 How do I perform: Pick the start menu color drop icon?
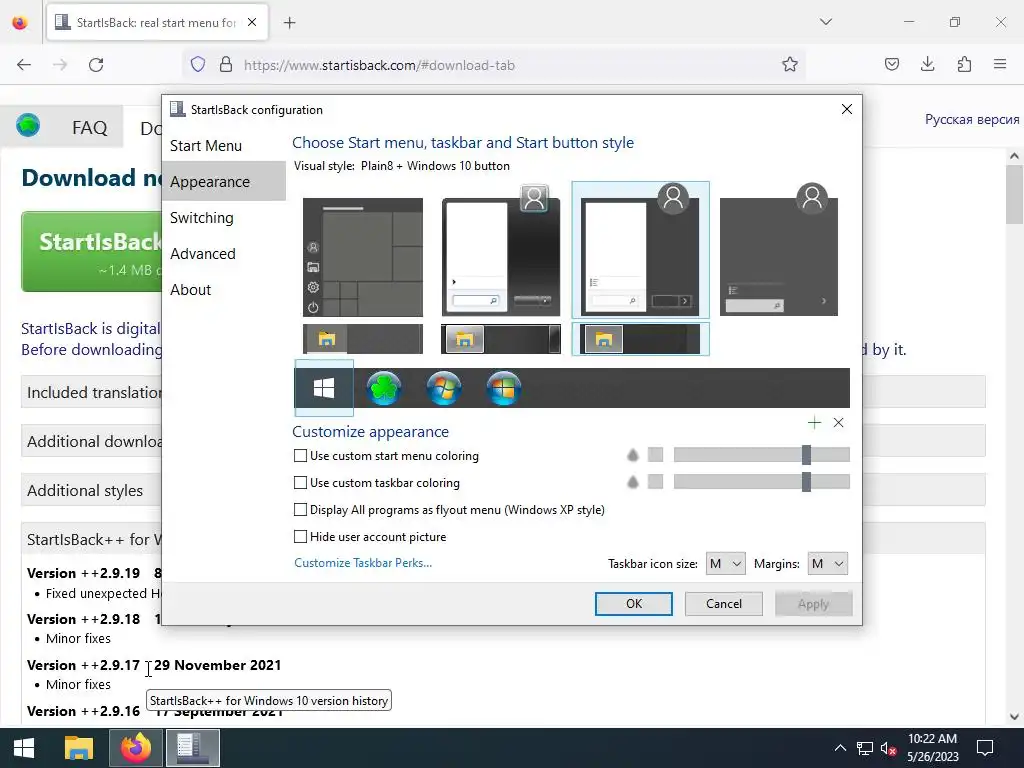click(632, 455)
